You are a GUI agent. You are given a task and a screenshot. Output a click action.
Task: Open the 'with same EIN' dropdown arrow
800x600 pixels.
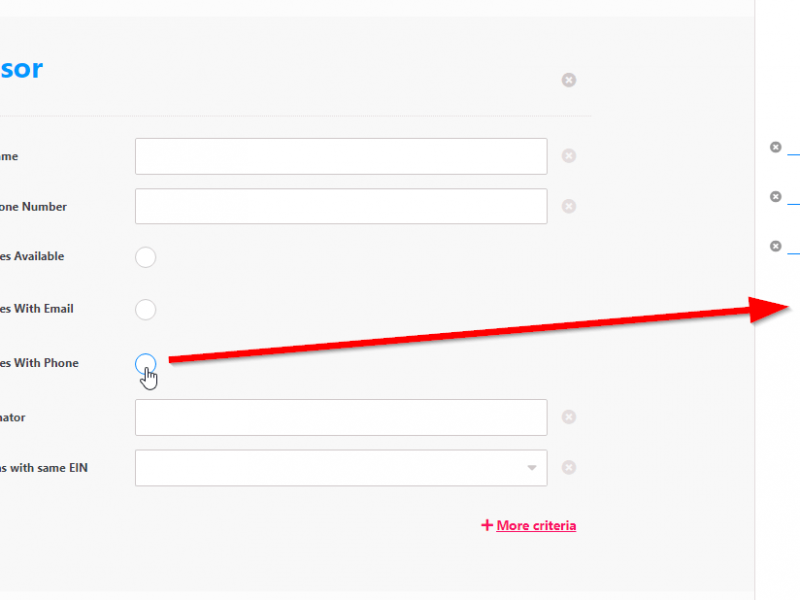(531, 468)
